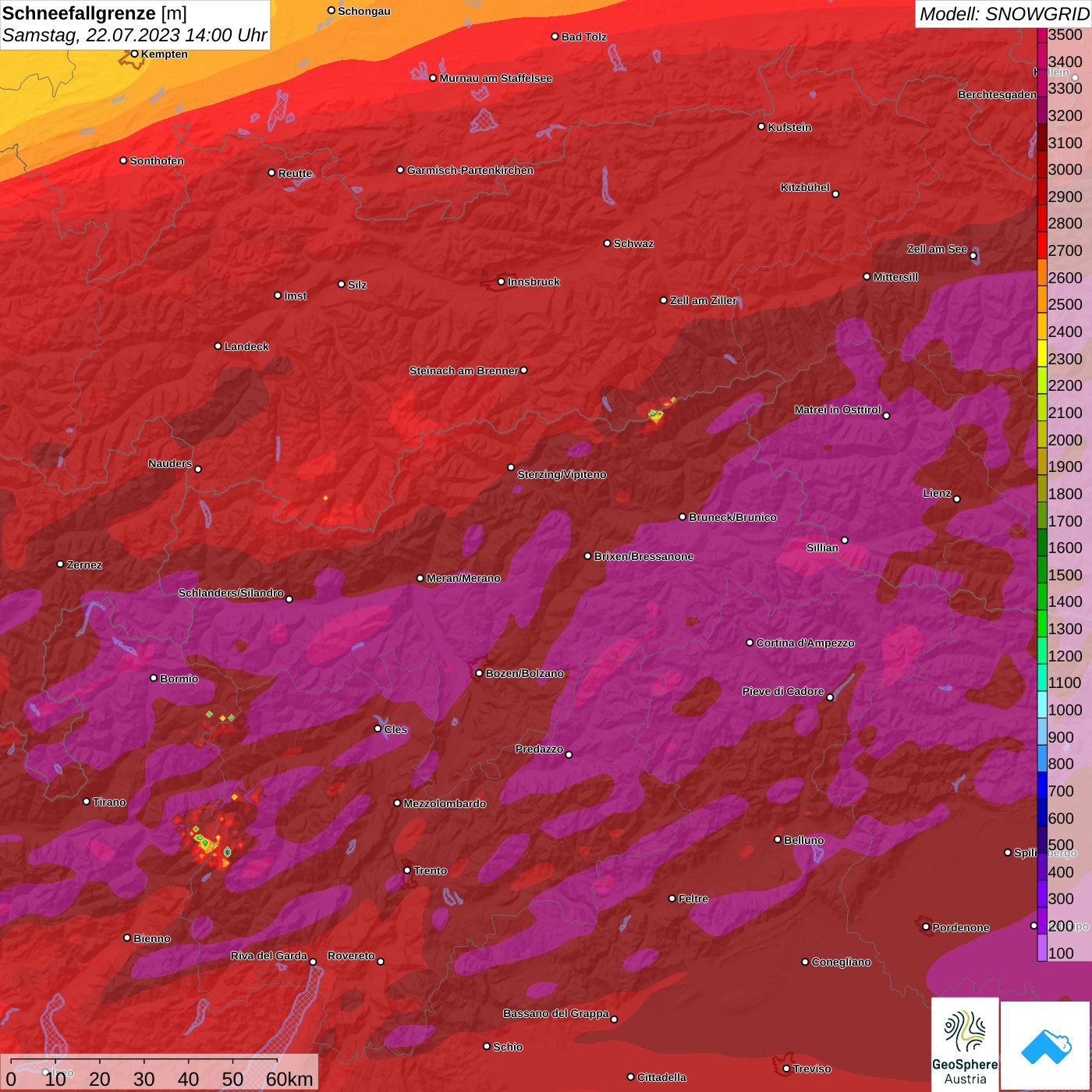The image size is (1092, 1092).
Task: Click the 'Steinach am Brenner' label
Action: point(463,370)
